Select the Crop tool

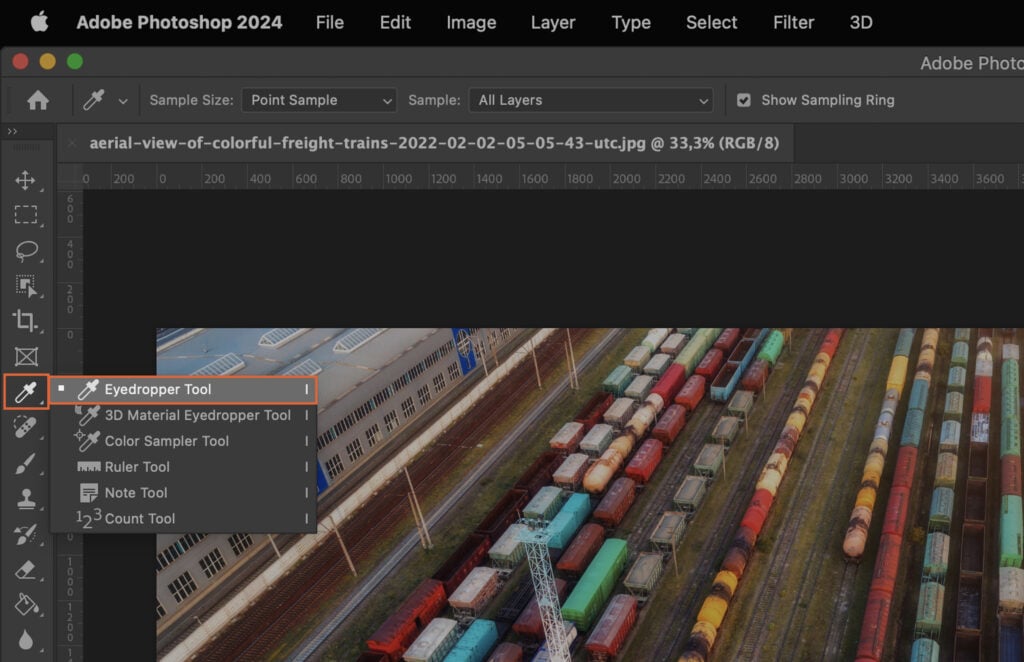pos(26,322)
